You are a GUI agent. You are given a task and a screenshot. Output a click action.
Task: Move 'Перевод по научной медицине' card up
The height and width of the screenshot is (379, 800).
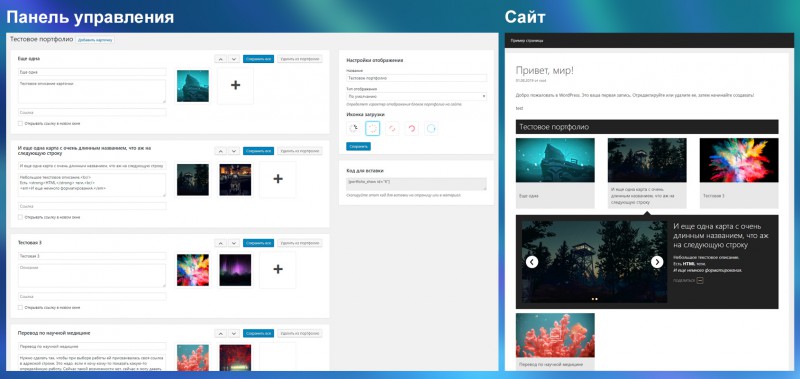220,333
